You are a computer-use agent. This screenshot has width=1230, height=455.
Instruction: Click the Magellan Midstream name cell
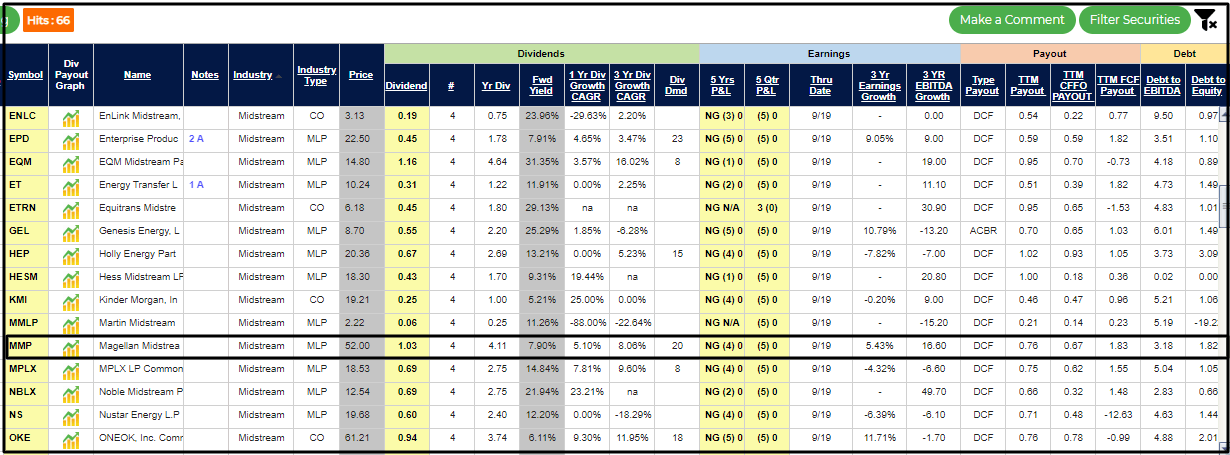(x=138, y=347)
